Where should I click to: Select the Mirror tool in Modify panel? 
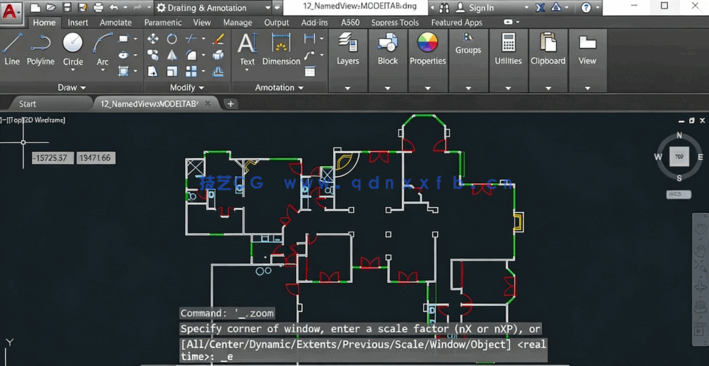pos(172,55)
